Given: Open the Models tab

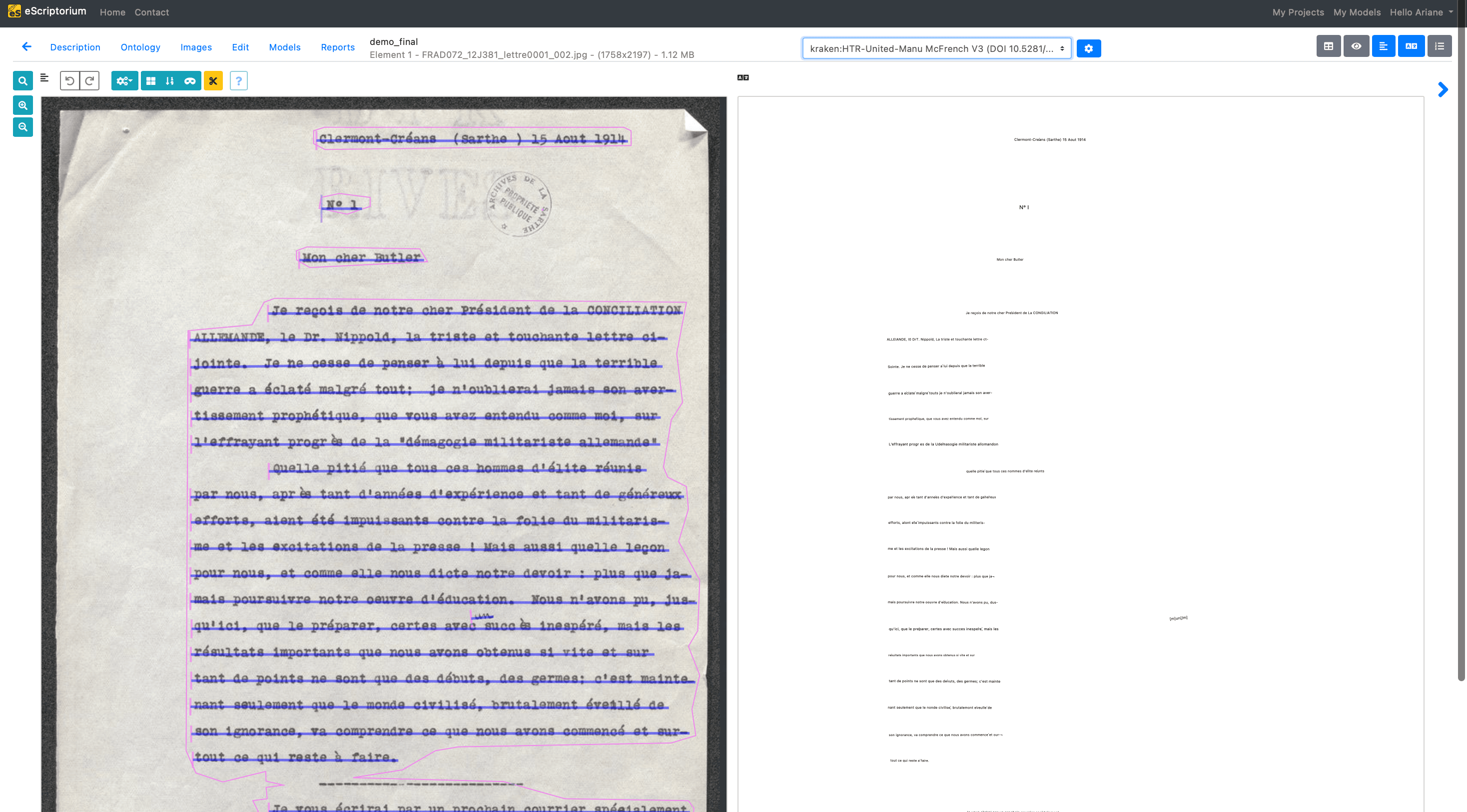Looking at the screenshot, I should [x=284, y=47].
